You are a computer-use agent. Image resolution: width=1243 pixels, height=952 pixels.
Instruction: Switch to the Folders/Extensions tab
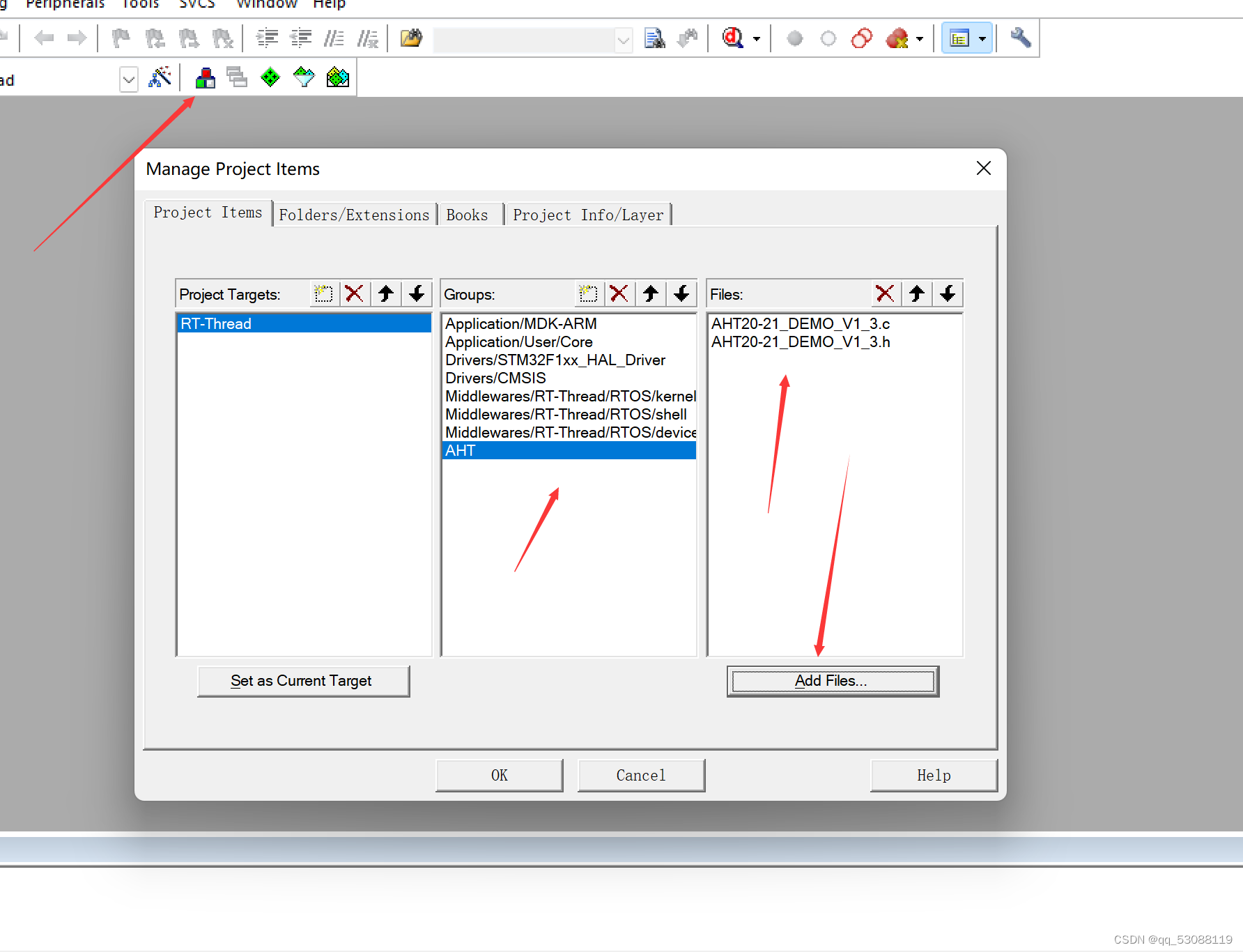pyautogui.click(x=354, y=215)
